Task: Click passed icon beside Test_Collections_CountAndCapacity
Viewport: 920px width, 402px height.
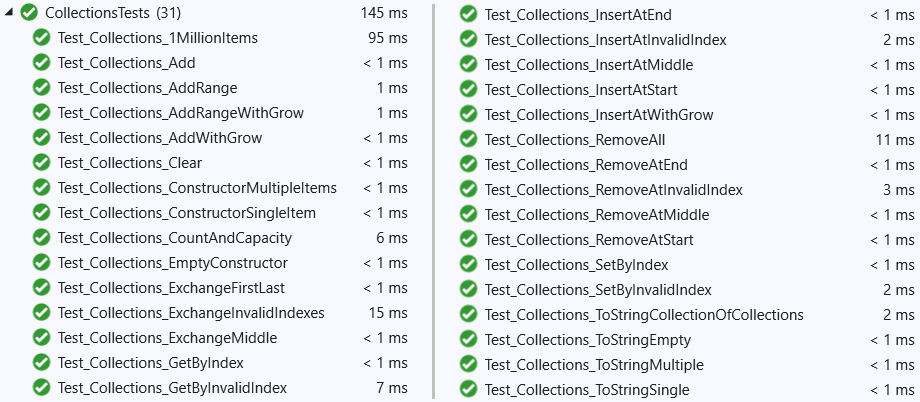Action: [41, 238]
